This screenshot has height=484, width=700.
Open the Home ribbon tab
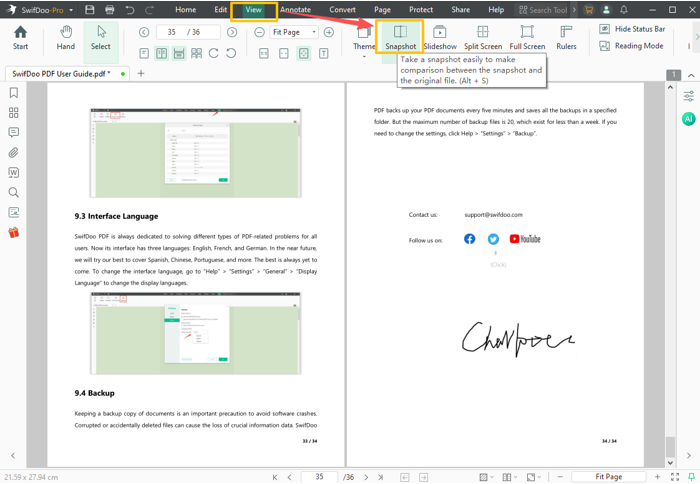185,9
